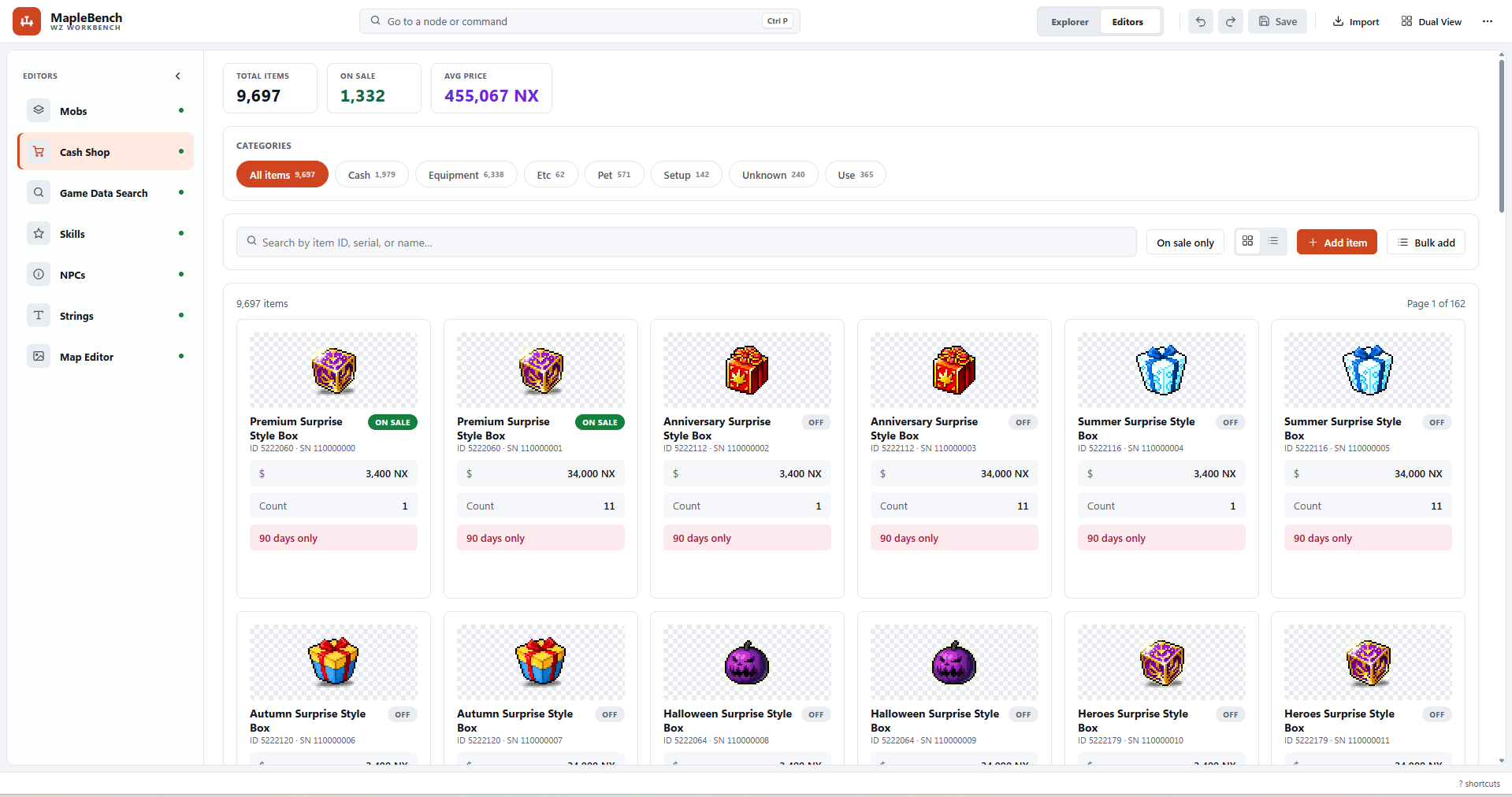1512x797 pixels.
Task: Open Mobs editor
Action: point(106,111)
